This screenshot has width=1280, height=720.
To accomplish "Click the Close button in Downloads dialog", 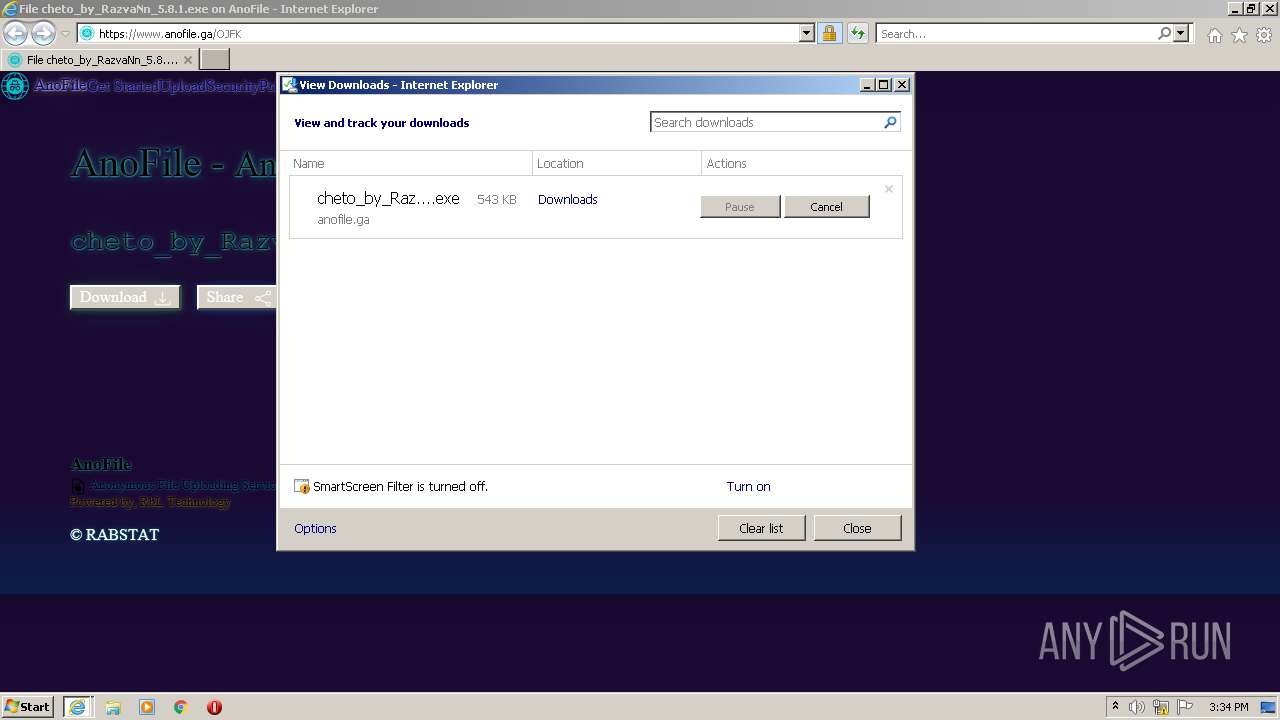I will click(857, 528).
